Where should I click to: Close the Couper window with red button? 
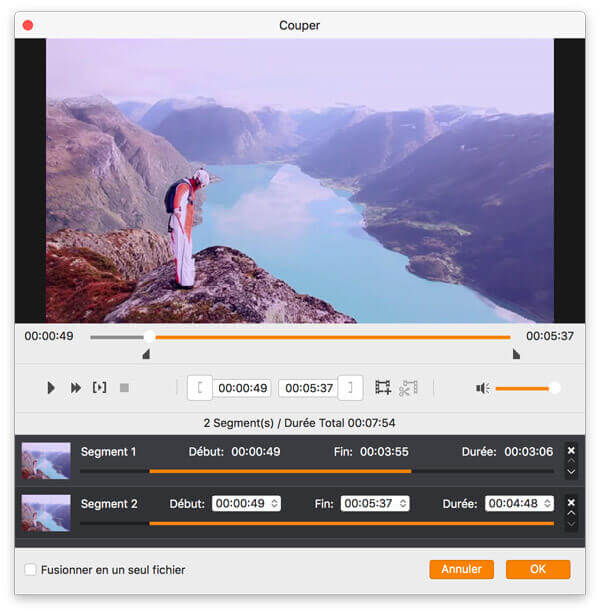click(x=28, y=25)
